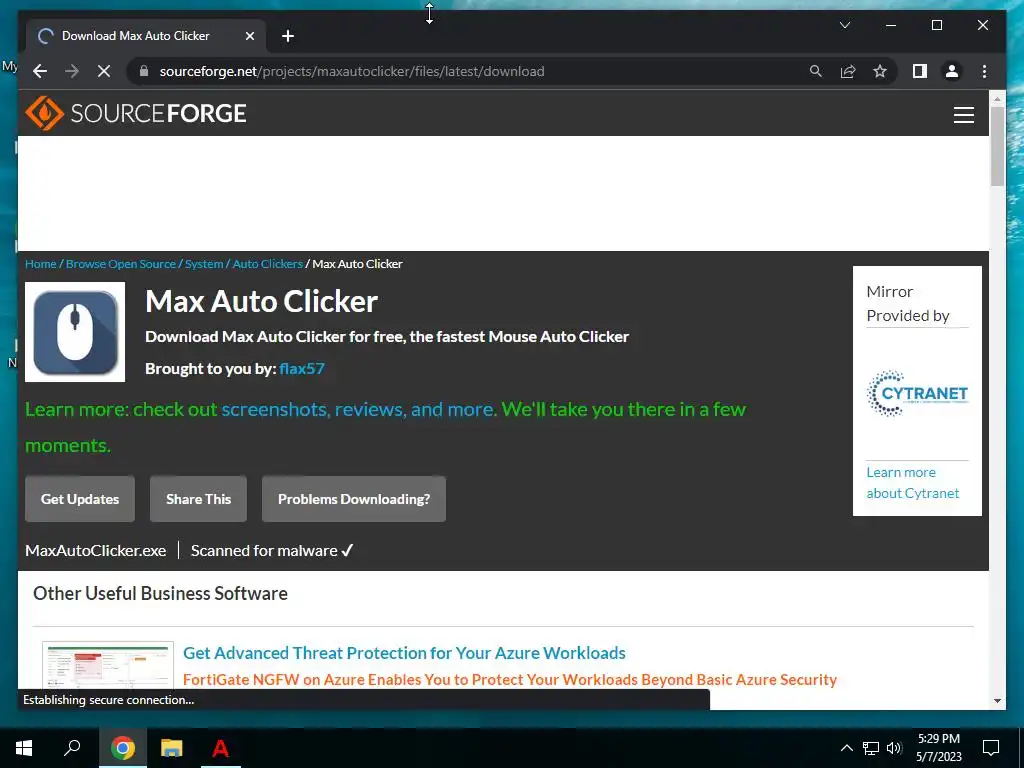Open the SourceForge hamburger menu

tap(963, 114)
